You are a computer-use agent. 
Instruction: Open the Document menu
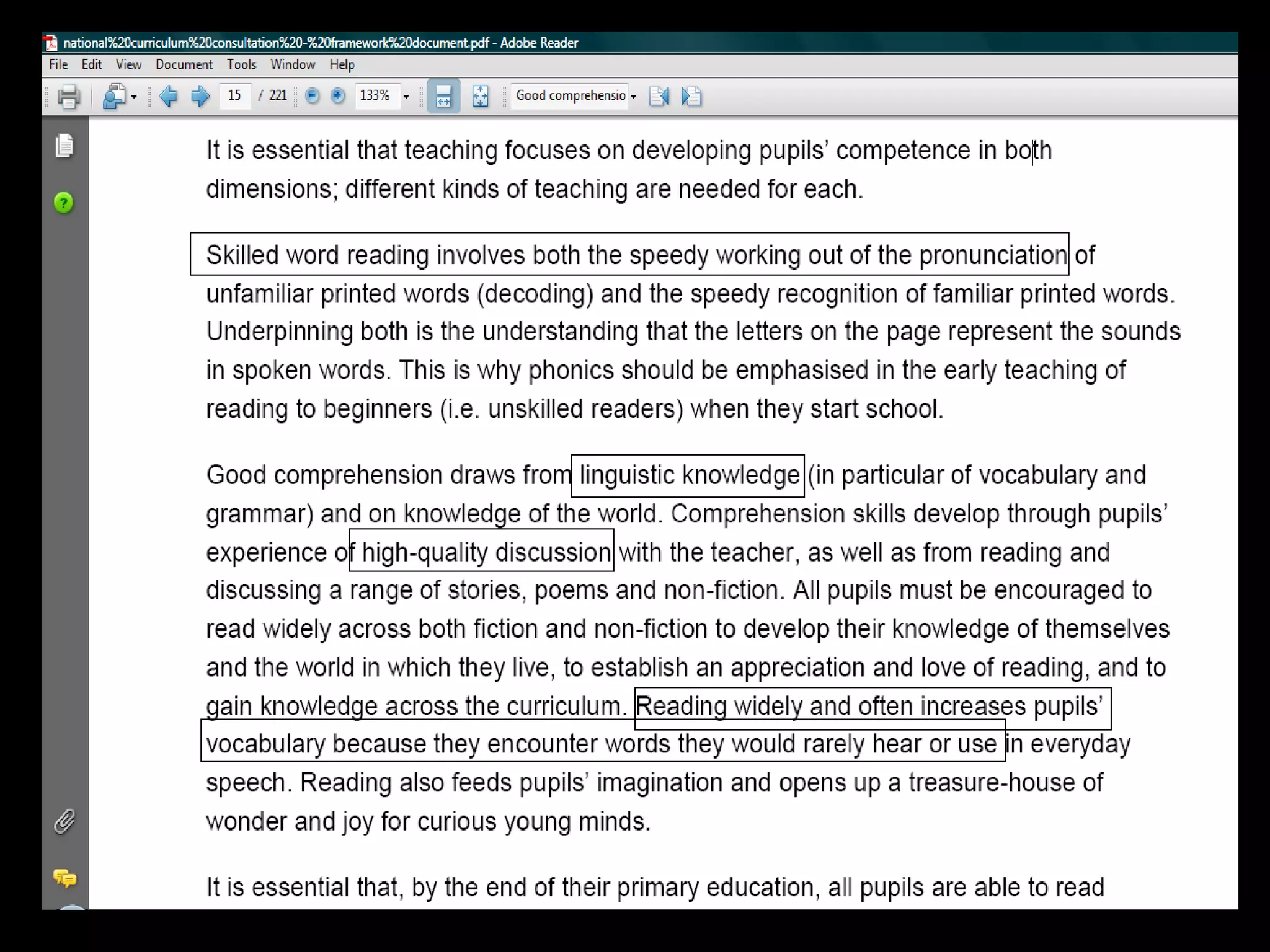coord(184,64)
